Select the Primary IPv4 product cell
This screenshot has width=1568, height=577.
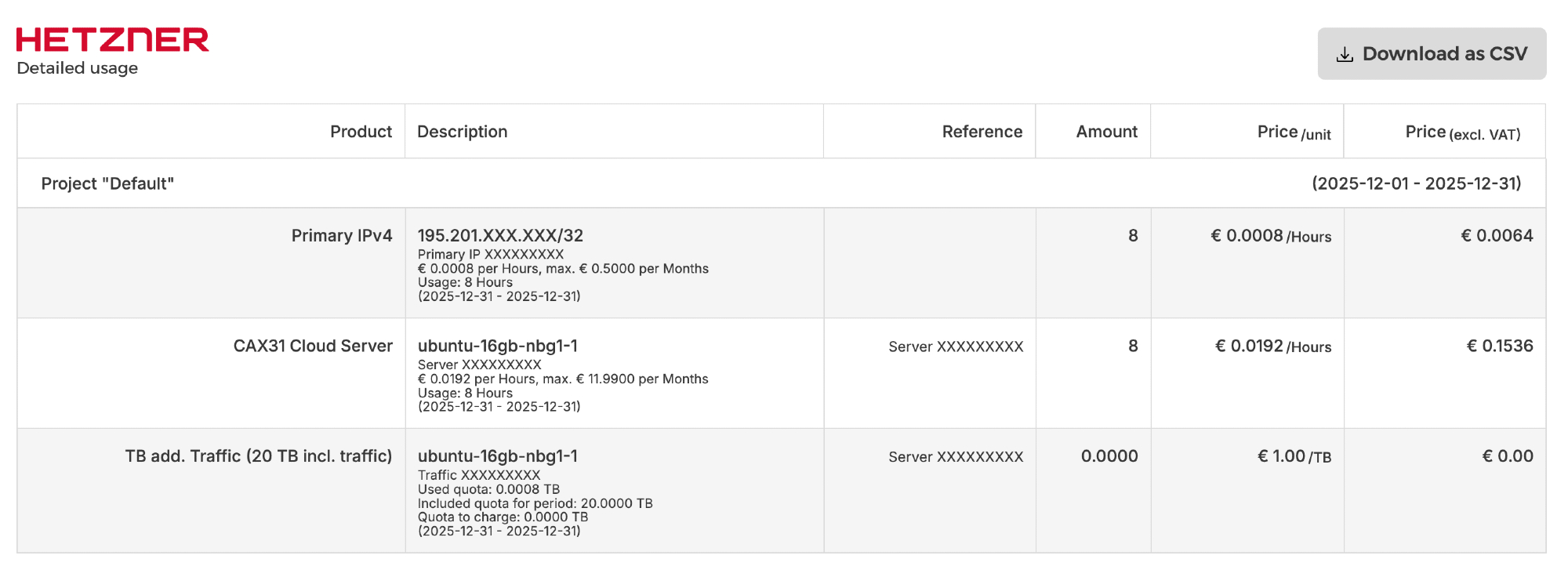[x=341, y=236]
